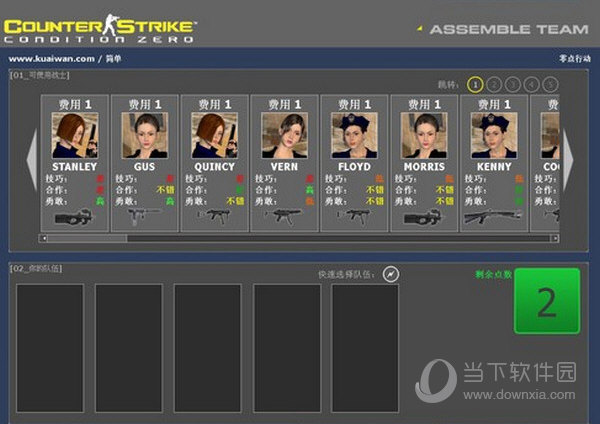Pick MORRIS's portrait thumbnail
The image size is (600, 424).
(424, 135)
